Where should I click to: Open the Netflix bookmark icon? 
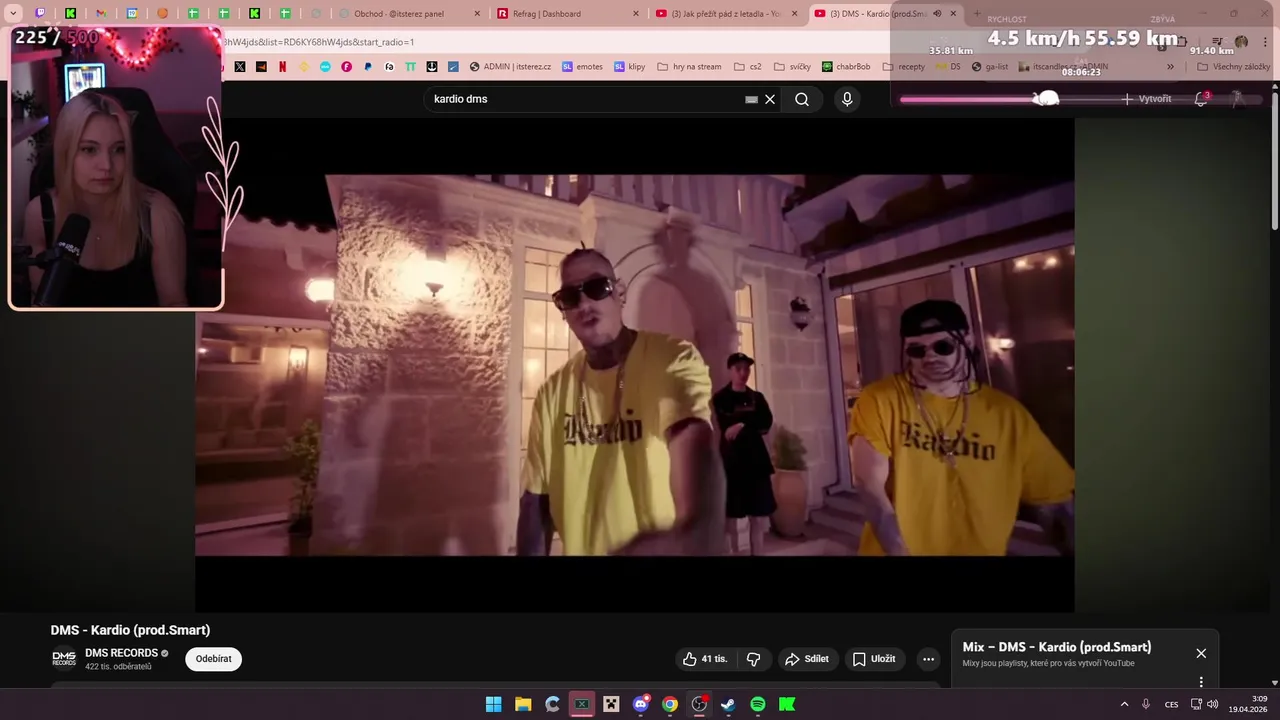pos(282,67)
